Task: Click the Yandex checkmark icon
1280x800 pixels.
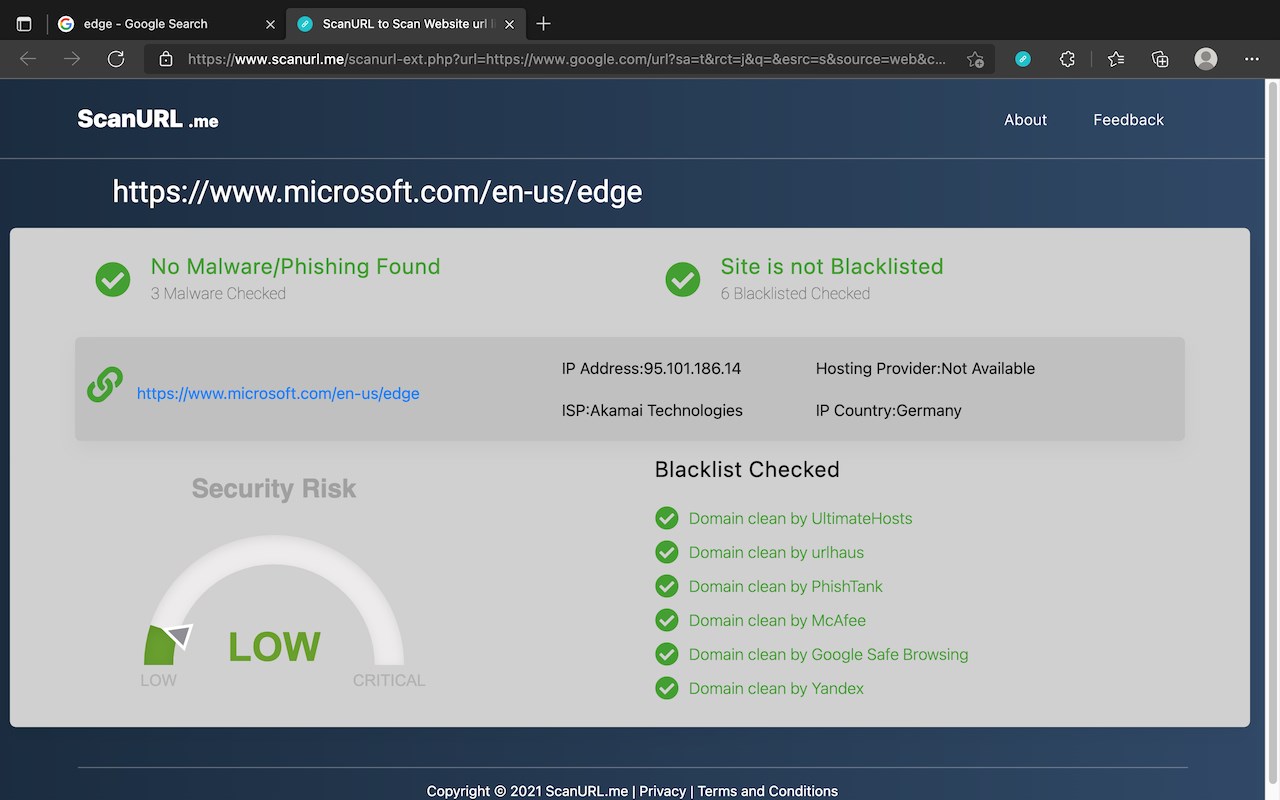Action: pos(667,688)
